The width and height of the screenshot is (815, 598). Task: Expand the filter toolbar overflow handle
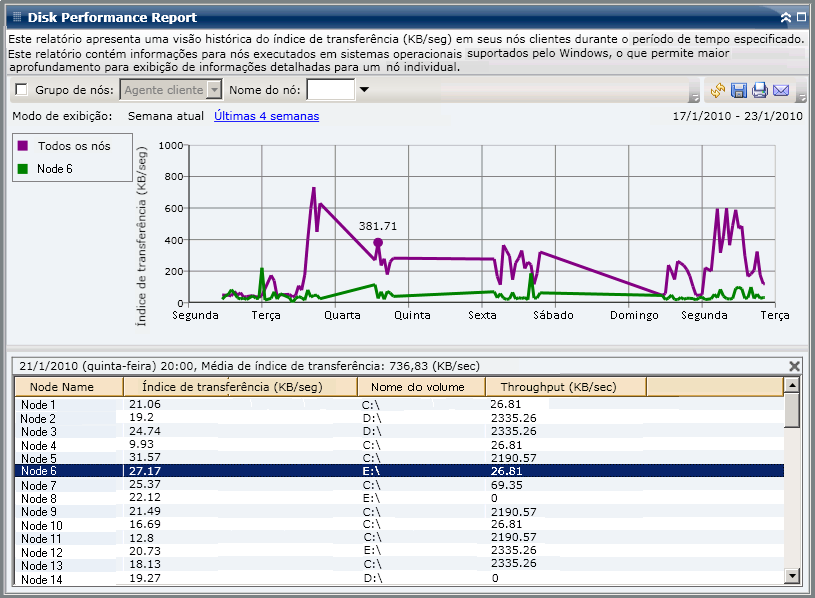(694, 96)
